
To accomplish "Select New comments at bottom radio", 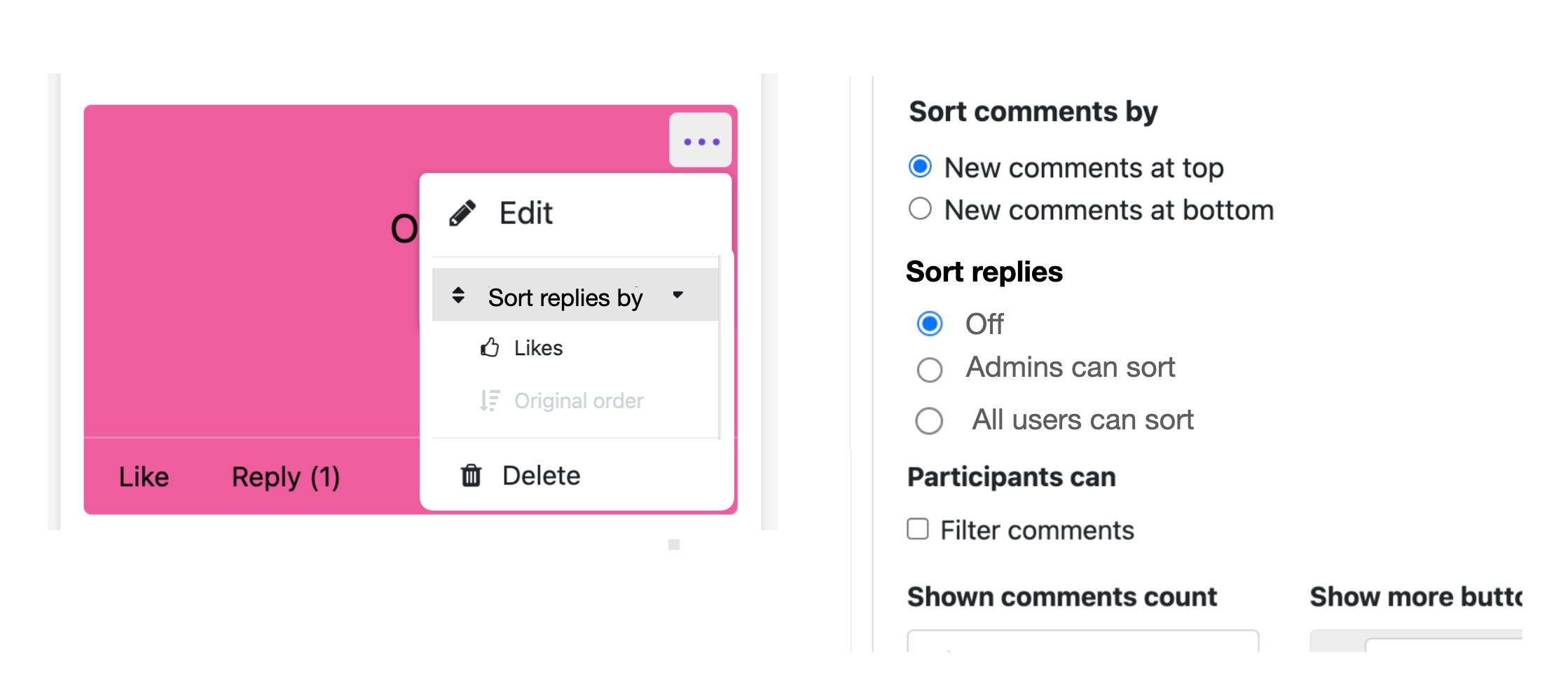I will click(920, 209).
